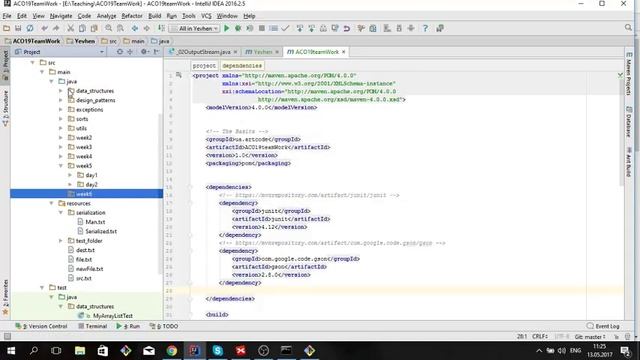Viewport: 640px width, 360px height.
Task: Click the VCS Commit Changes icon
Action: tap(312, 28)
